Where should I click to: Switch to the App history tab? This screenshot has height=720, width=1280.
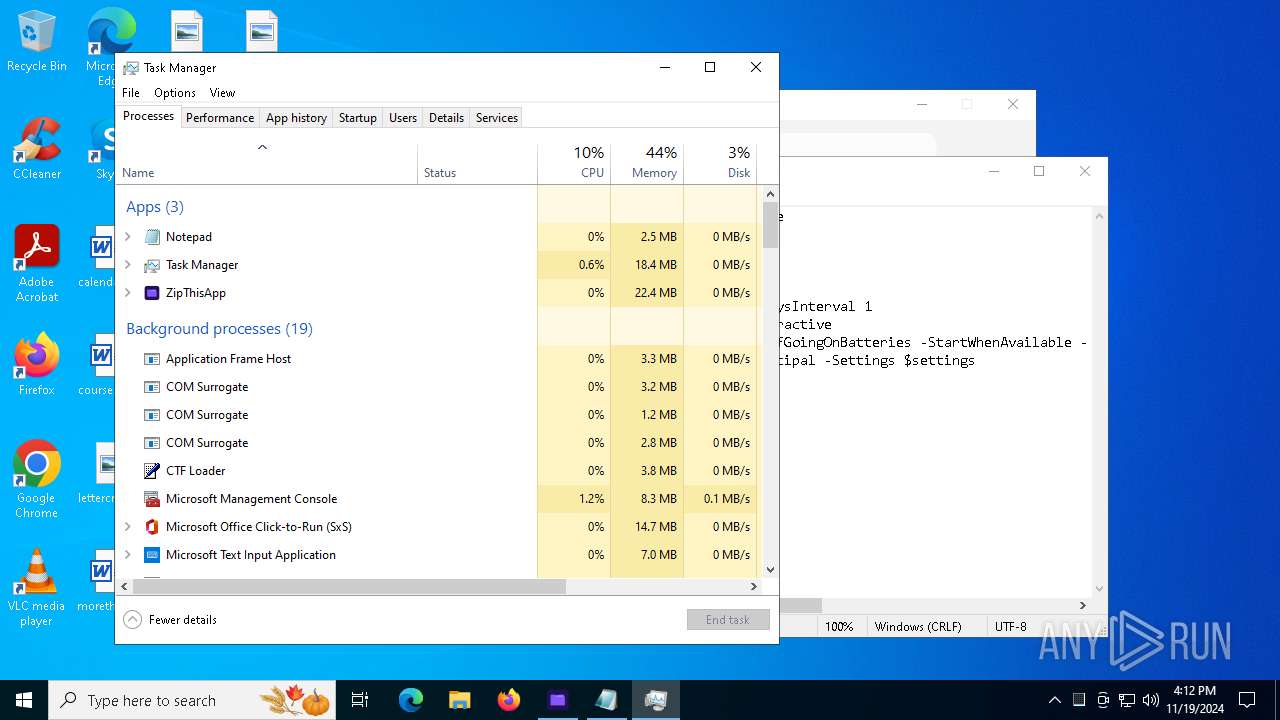296,118
